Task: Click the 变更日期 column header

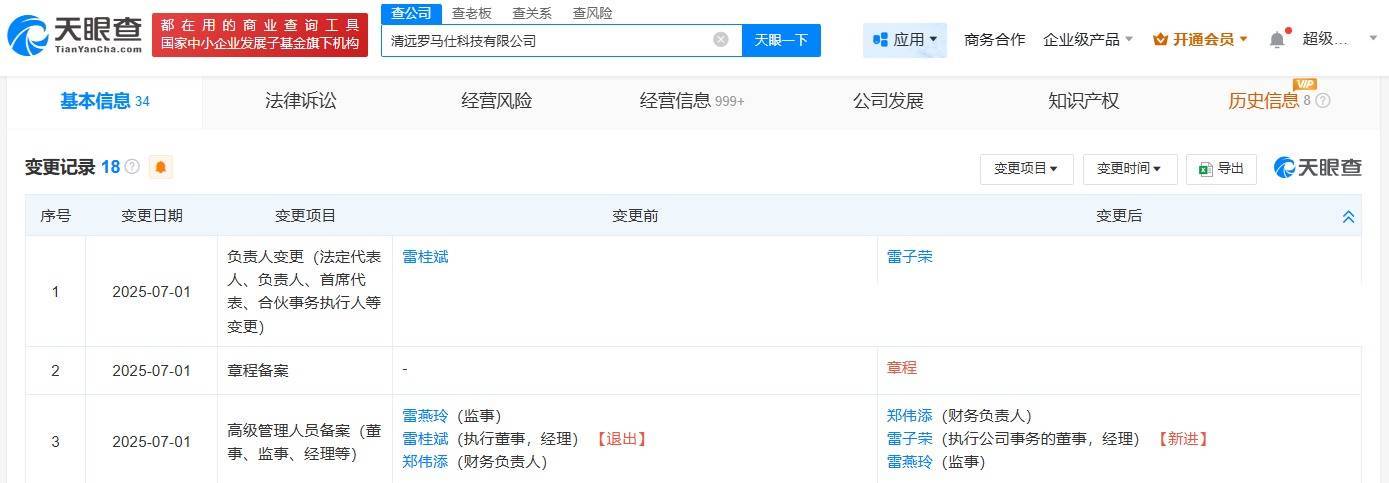Action: pos(152,216)
